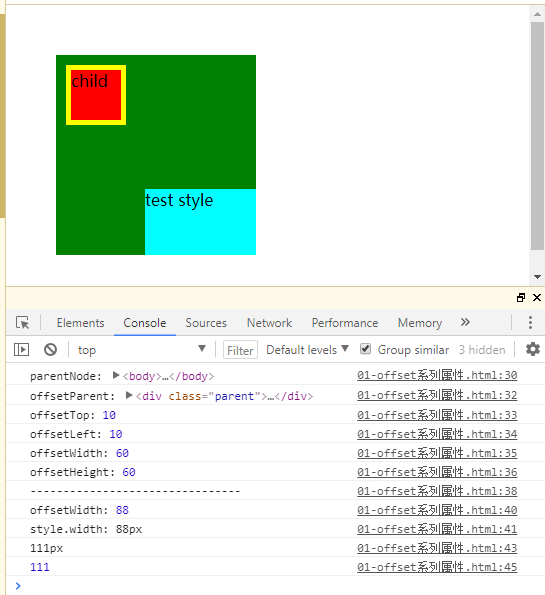The height and width of the screenshot is (595, 545).
Task: Click the console Filter input field
Action: 240,349
